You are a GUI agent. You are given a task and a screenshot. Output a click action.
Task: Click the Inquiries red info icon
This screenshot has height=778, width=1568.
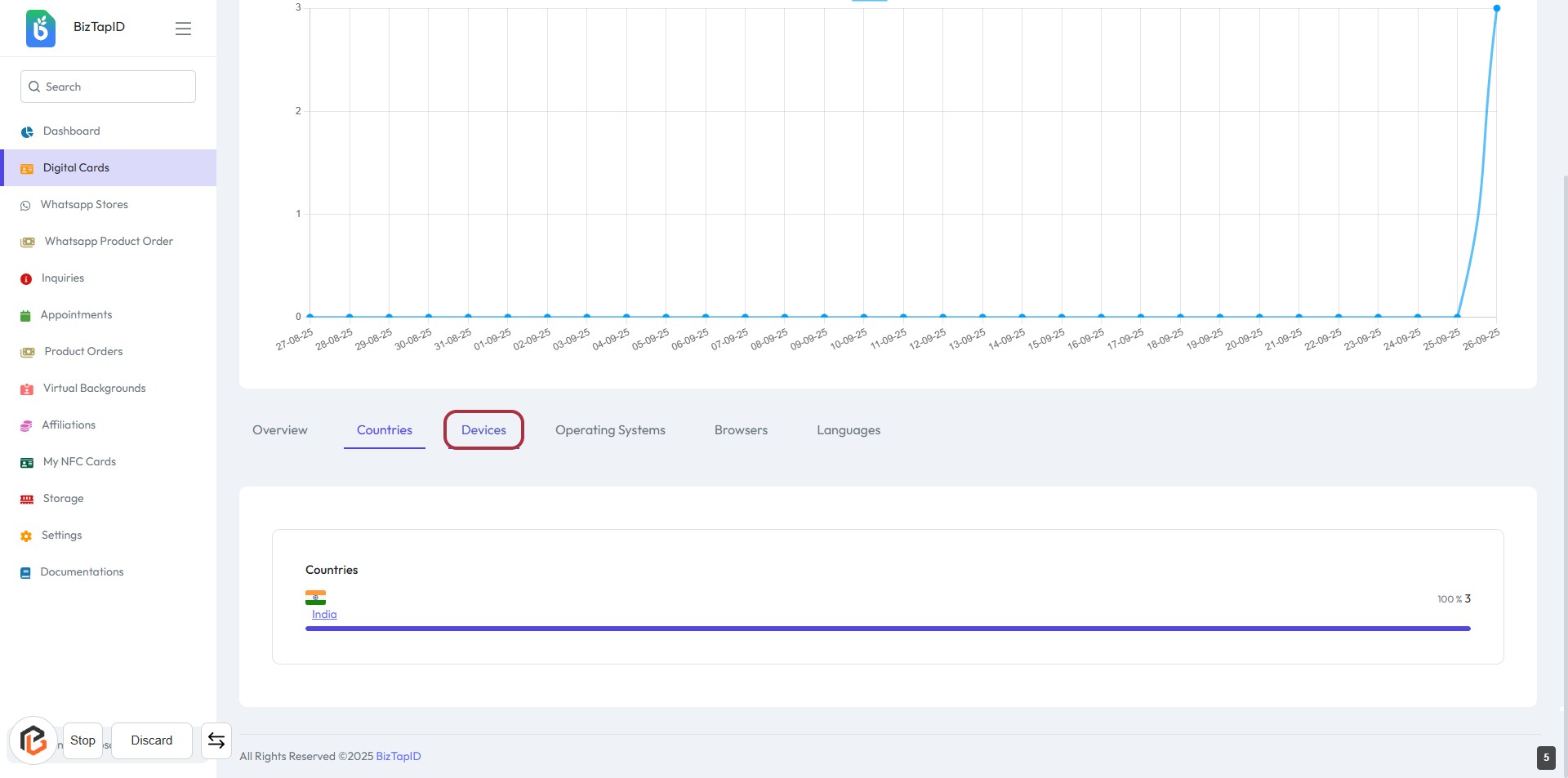pyautogui.click(x=26, y=279)
